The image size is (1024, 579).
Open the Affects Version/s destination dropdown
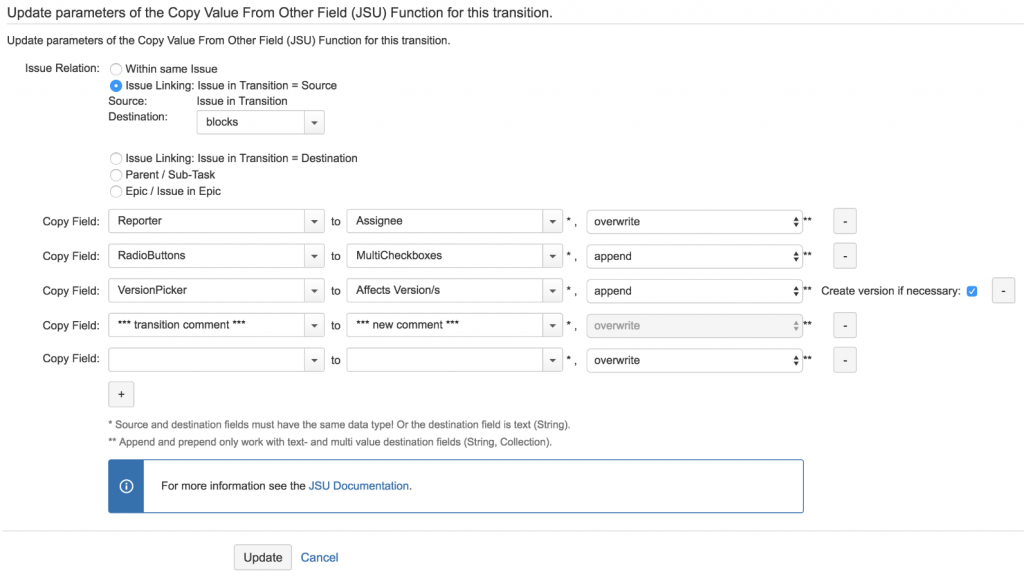455,290
